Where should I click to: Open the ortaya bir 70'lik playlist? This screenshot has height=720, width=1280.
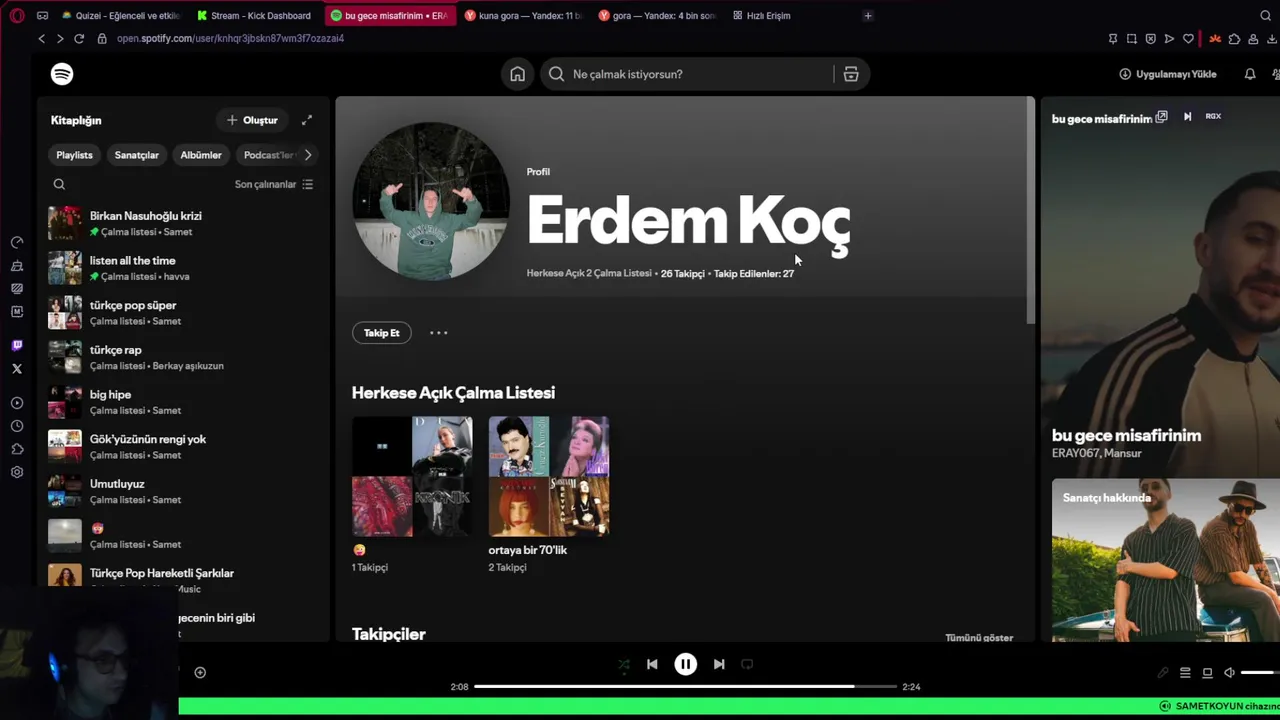point(548,494)
